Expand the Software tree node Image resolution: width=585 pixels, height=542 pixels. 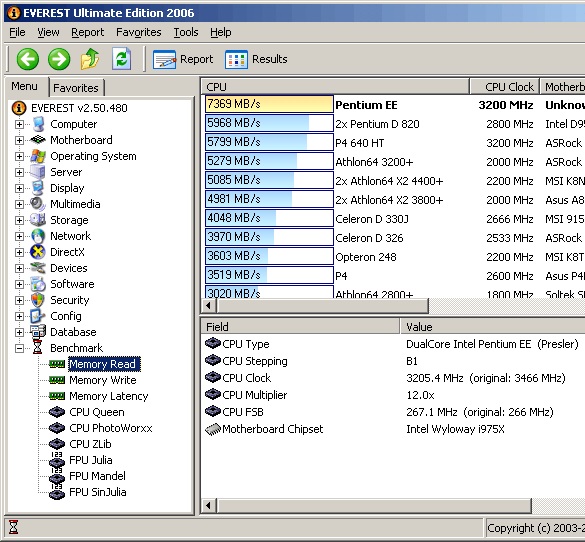19,284
